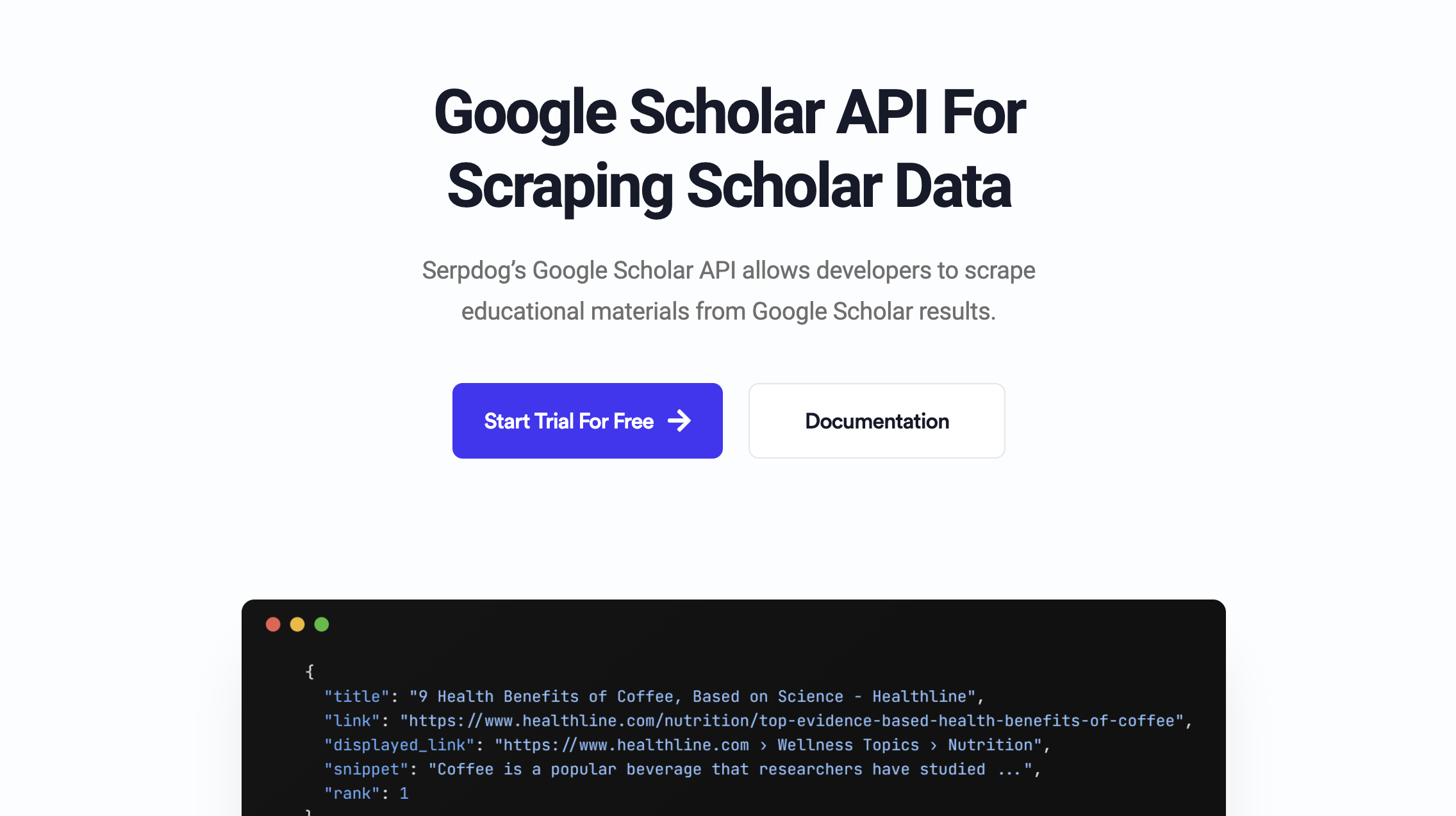Click the chevron before Nutrition in displayed_link
This screenshot has height=816, width=1456.
934,745
